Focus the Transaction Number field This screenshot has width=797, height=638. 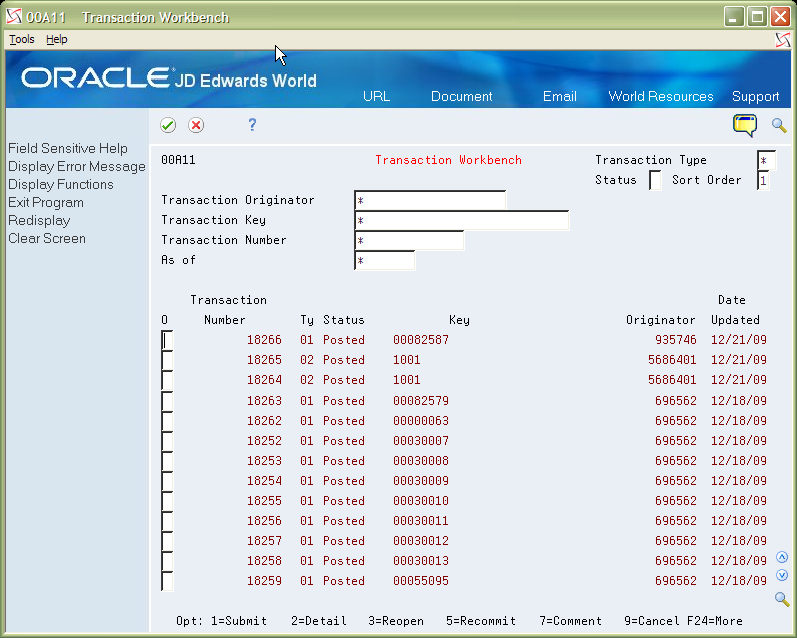[x=409, y=240]
